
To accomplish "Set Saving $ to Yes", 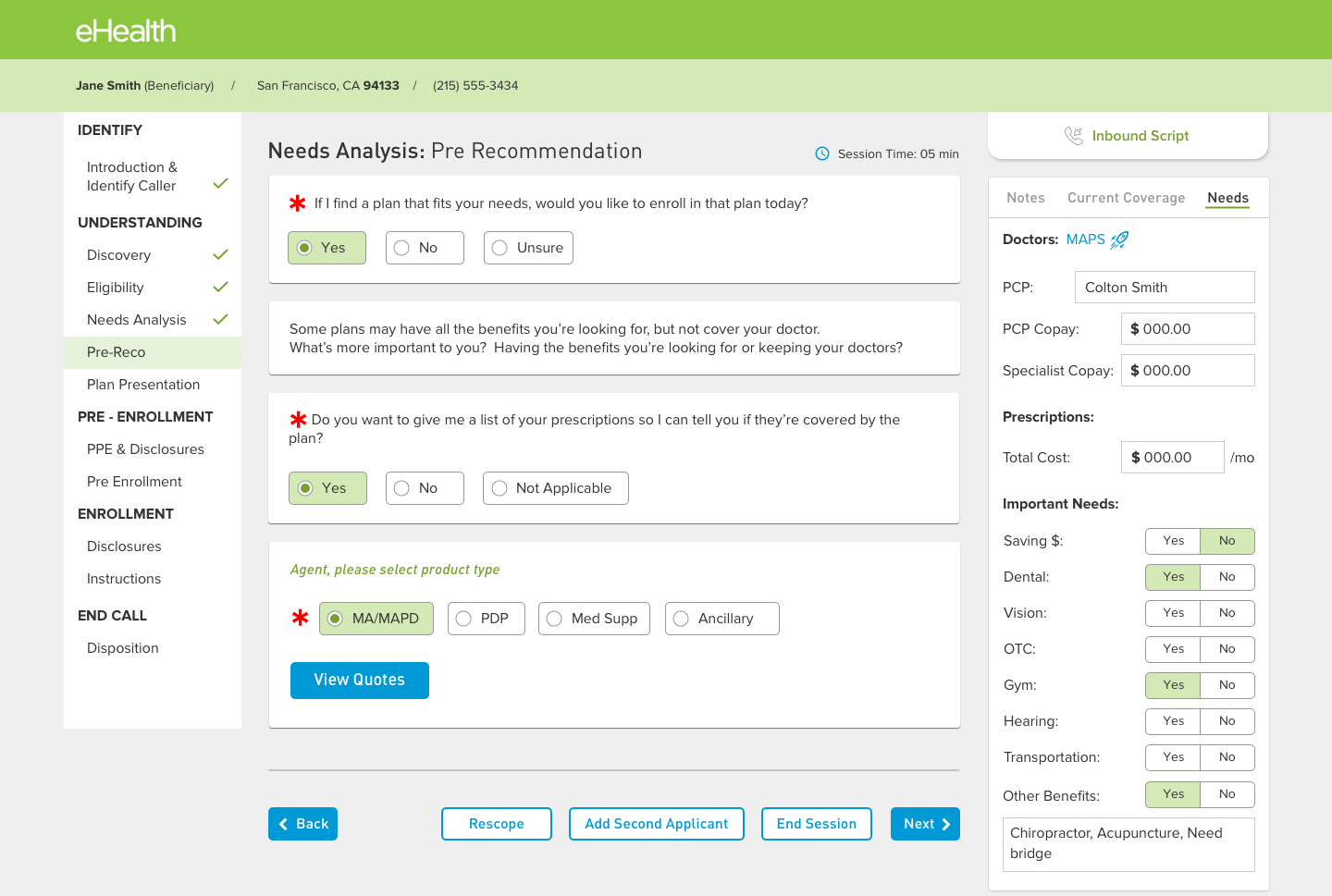I will 1173,541.
